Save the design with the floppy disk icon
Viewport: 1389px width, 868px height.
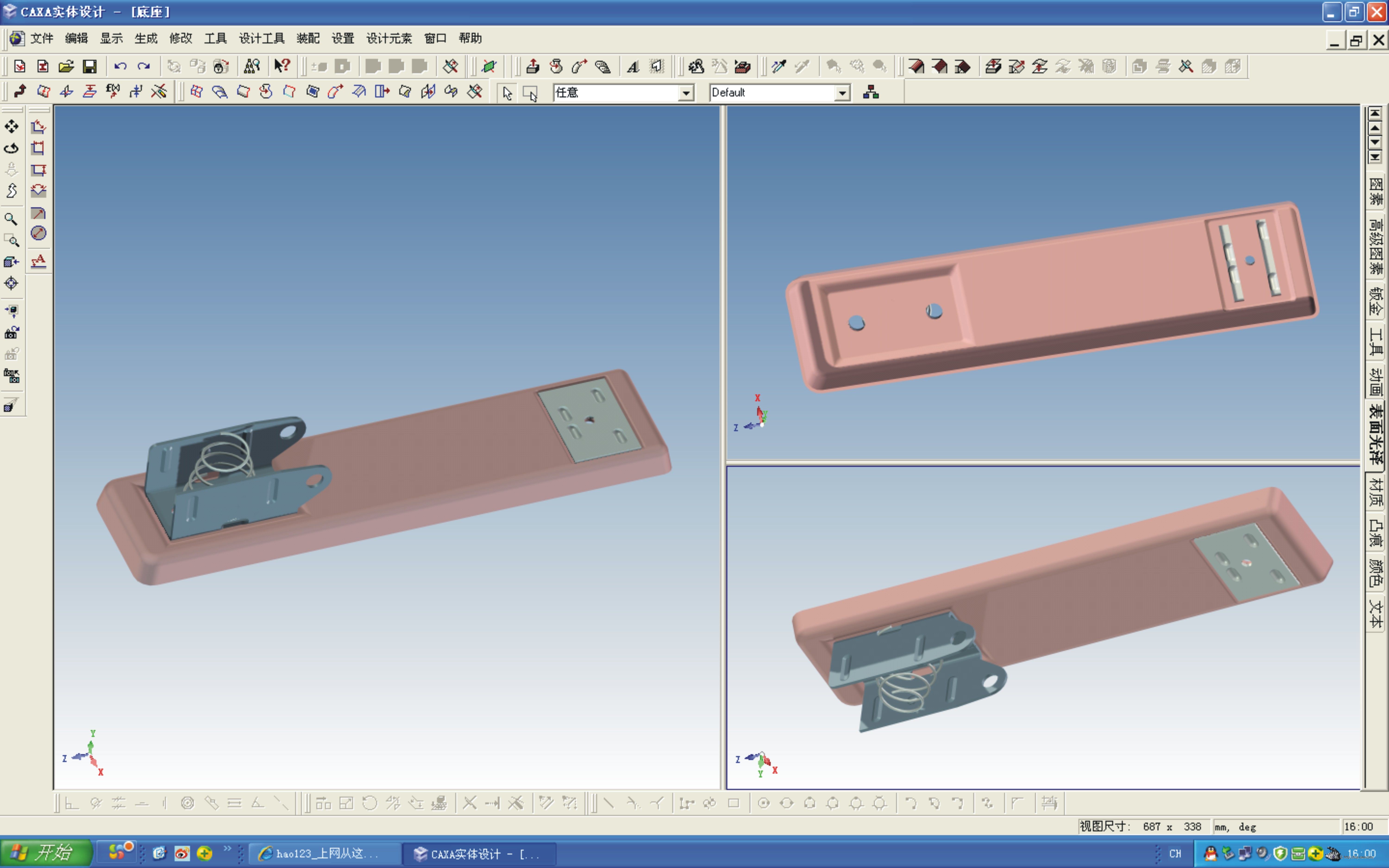(90, 67)
